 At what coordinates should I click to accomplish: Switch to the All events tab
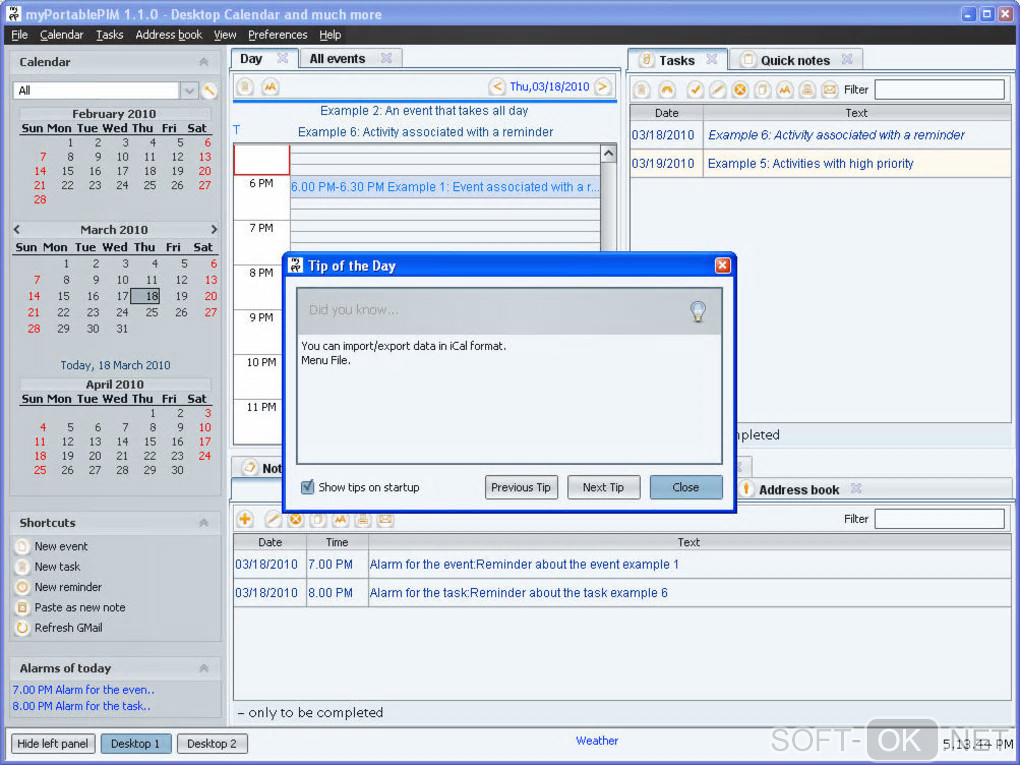click(x=338, y=59)
